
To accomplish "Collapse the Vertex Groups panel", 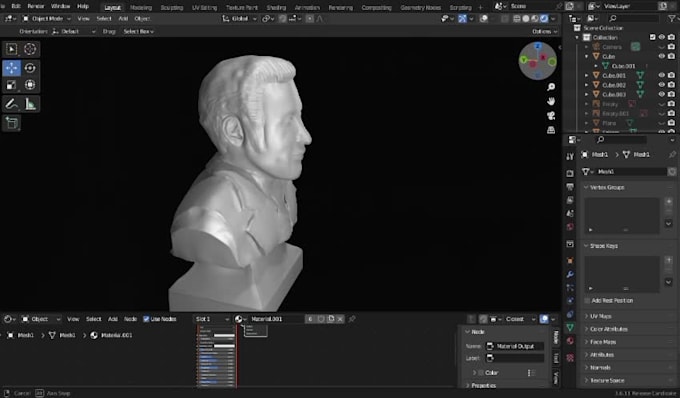I will [586, 187].
